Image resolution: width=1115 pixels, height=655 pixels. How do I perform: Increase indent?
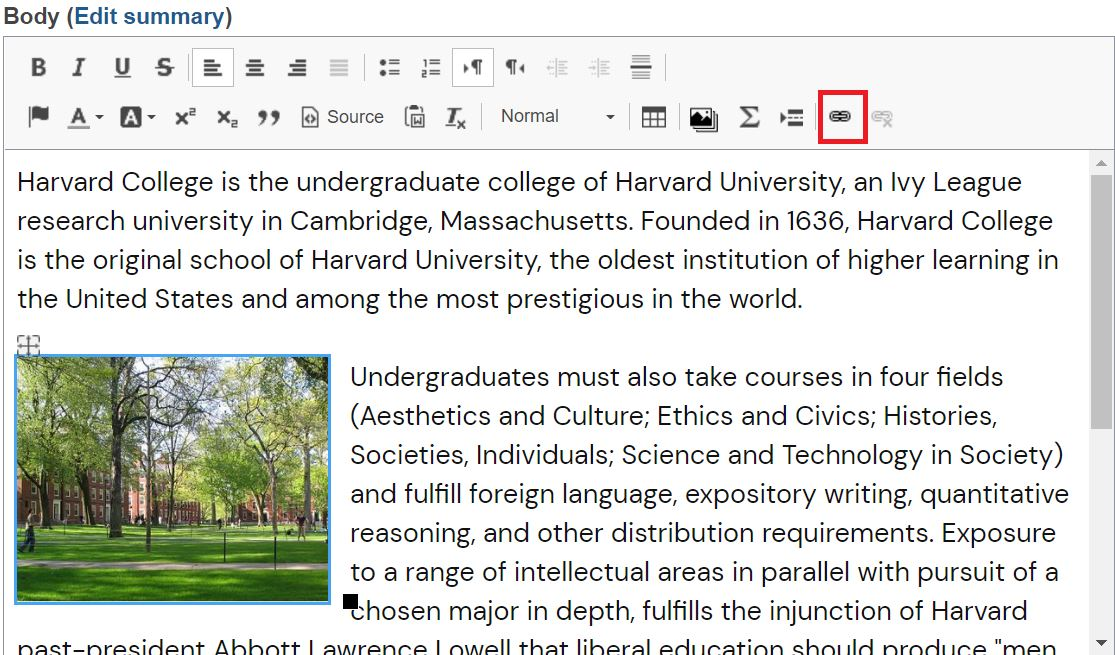point(599,68)
